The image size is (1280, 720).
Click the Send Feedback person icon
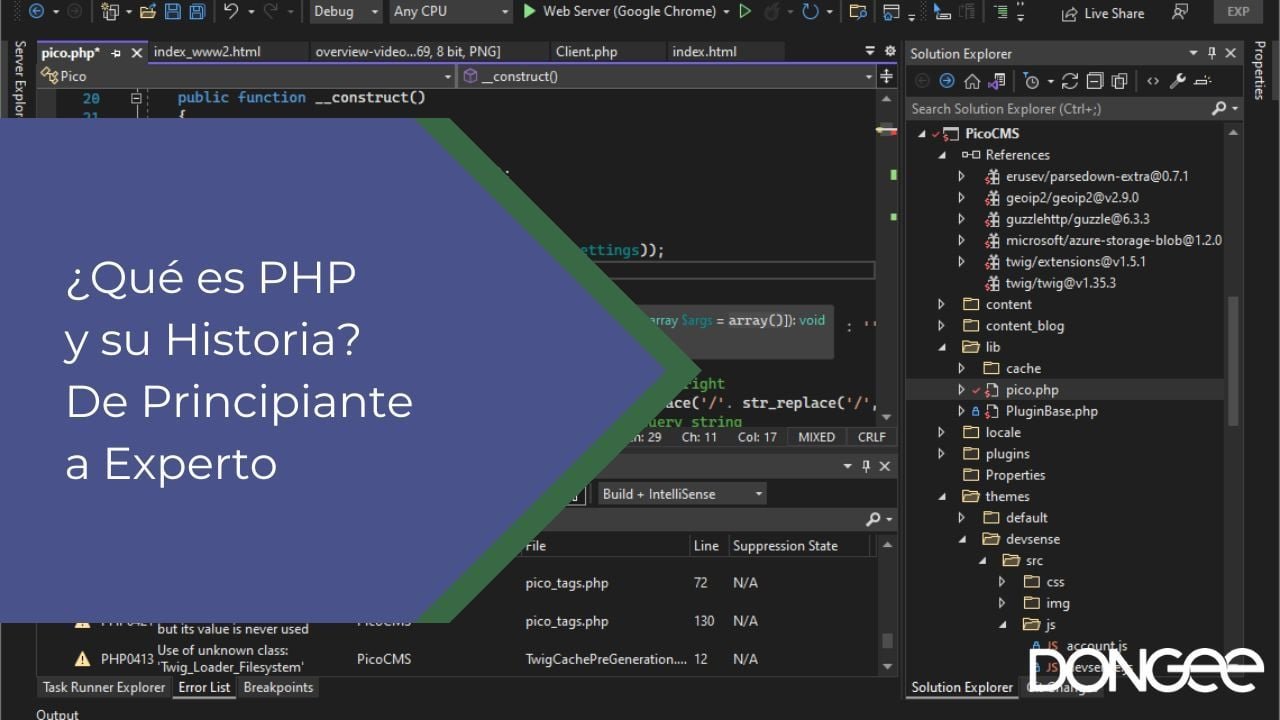[1180, 12]
